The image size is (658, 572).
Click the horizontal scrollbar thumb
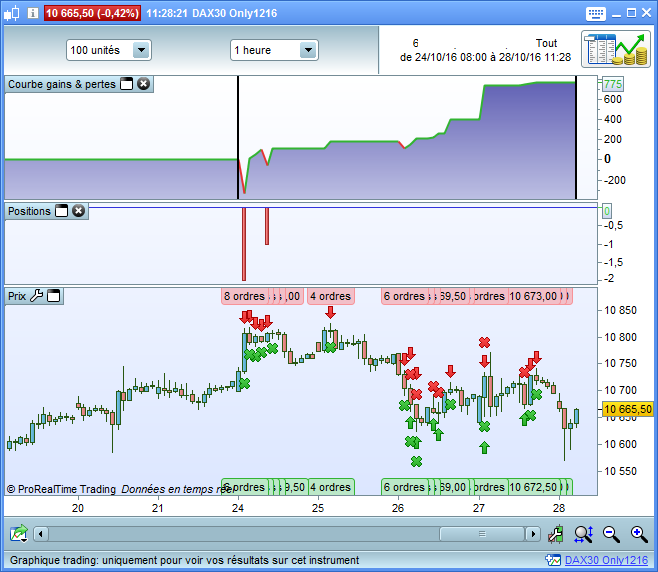click(482, 534)
